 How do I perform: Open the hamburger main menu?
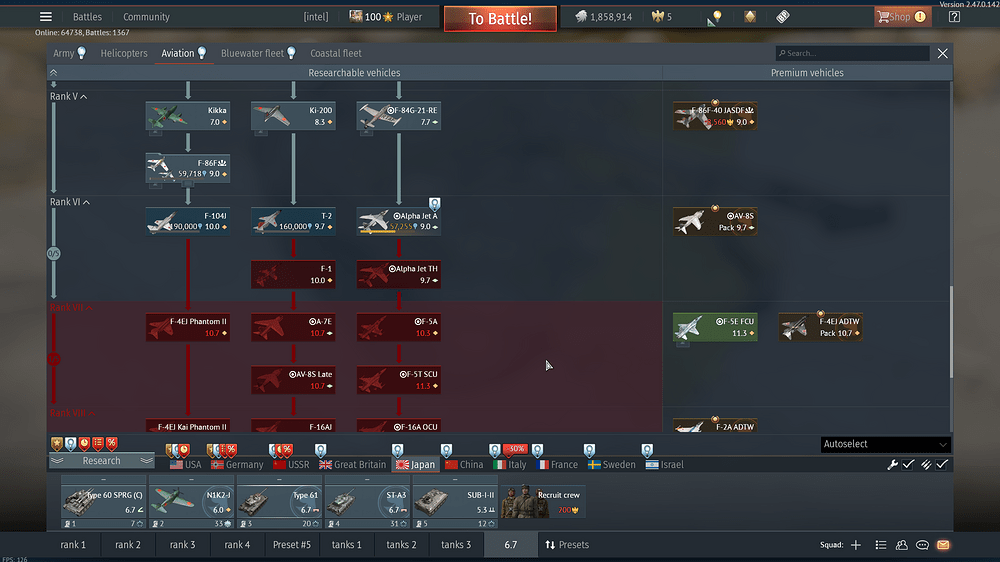[45, 17]
